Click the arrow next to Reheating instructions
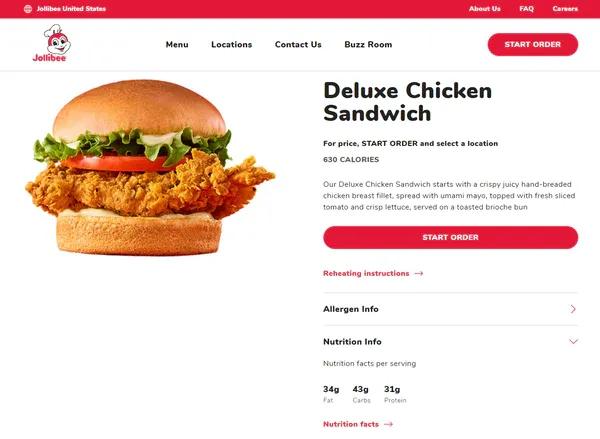 click(419, 273)
